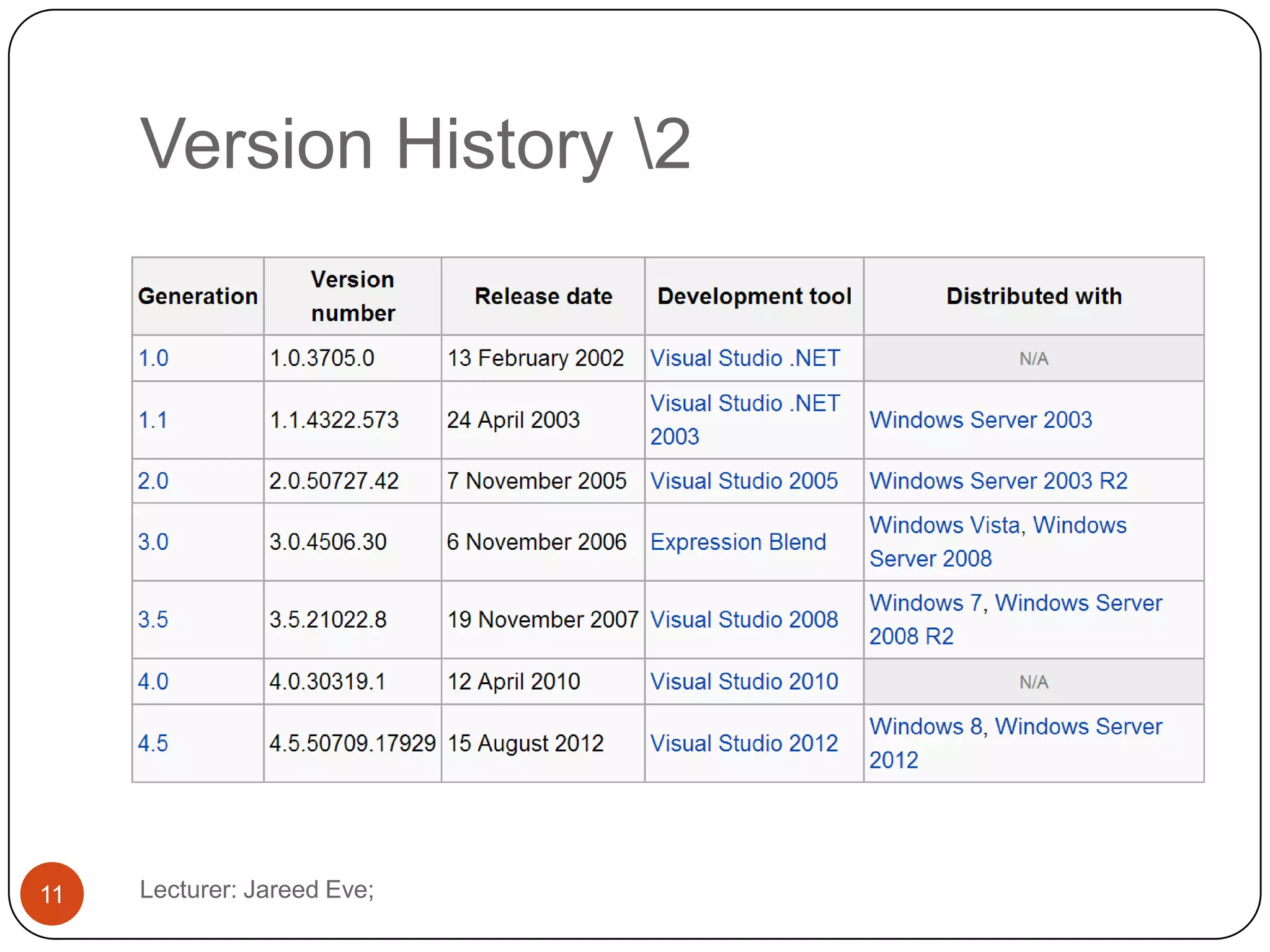Select the date 19 November 2007
The image size is (1270, 952).
click(x=543, y=620)
